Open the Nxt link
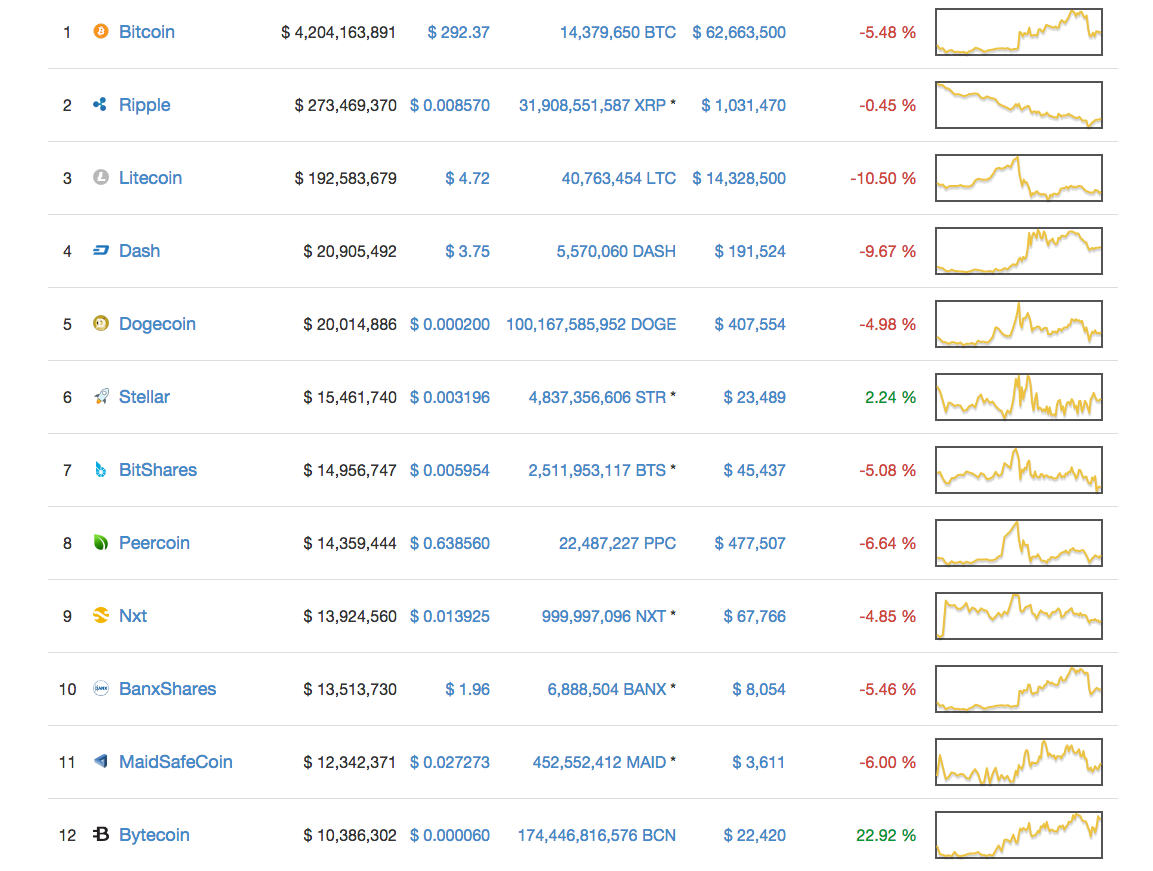 point(133,616)
